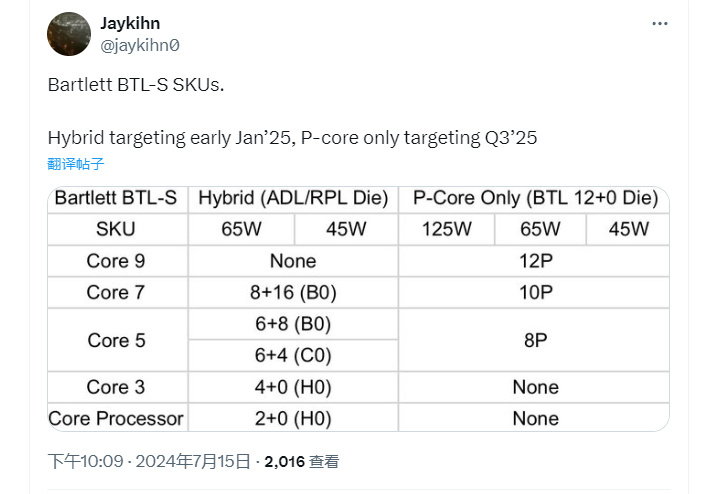Viewport: 709px width, 494px height.
Task: Click the 12P cell in the table
Action: [x=535, y=261]
